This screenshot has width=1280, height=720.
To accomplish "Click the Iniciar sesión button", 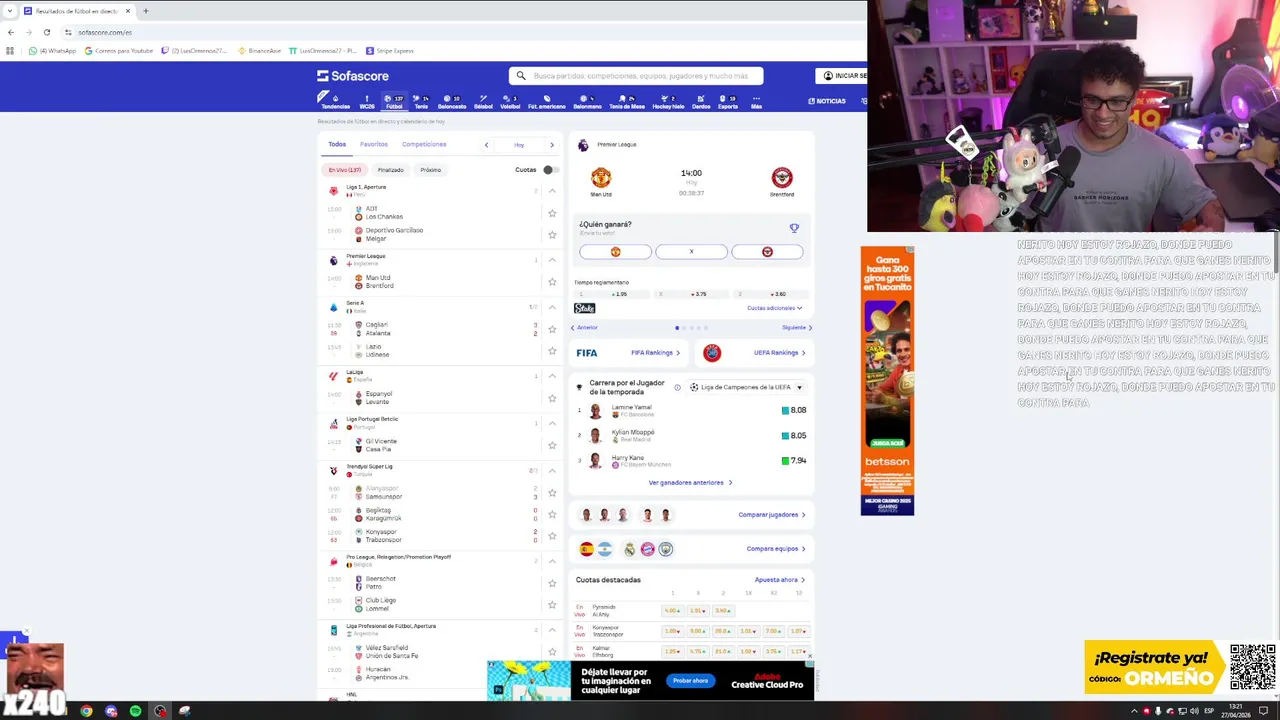I will [x=842, y=76].
